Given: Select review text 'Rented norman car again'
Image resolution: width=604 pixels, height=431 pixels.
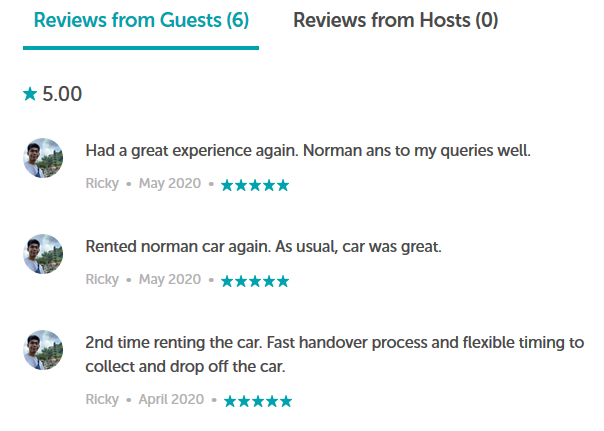Looking at the screenshot, I should tap(177, 247).
